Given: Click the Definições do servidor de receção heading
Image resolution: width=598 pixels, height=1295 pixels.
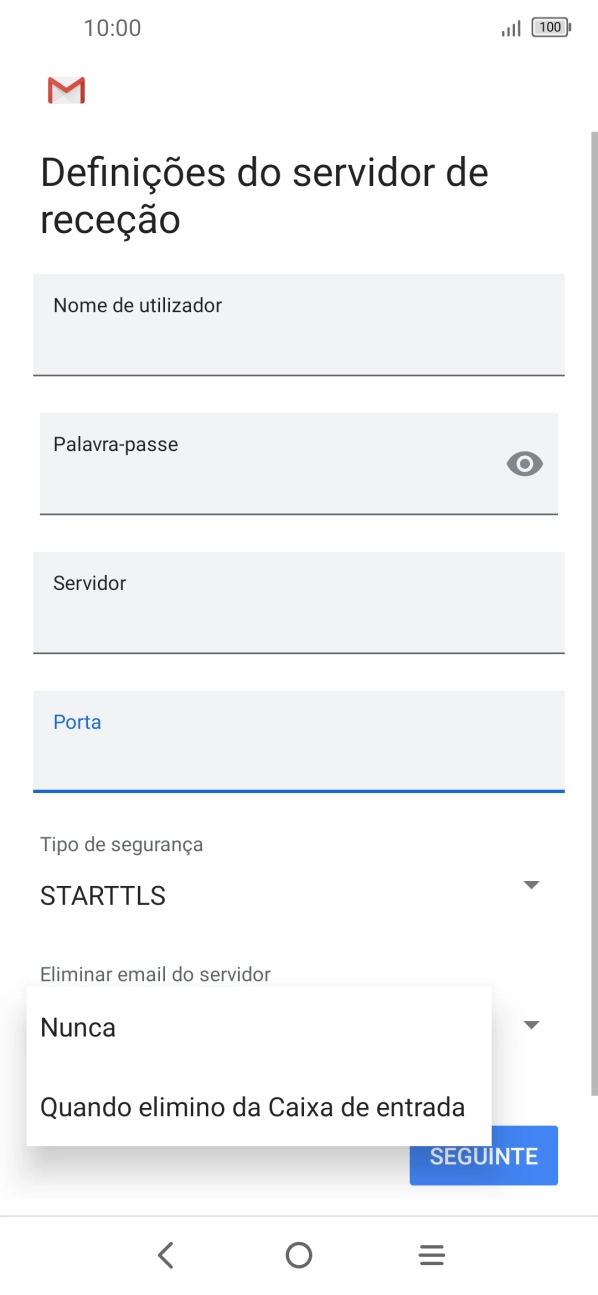Looking at the screenshot, I should 263,195.
